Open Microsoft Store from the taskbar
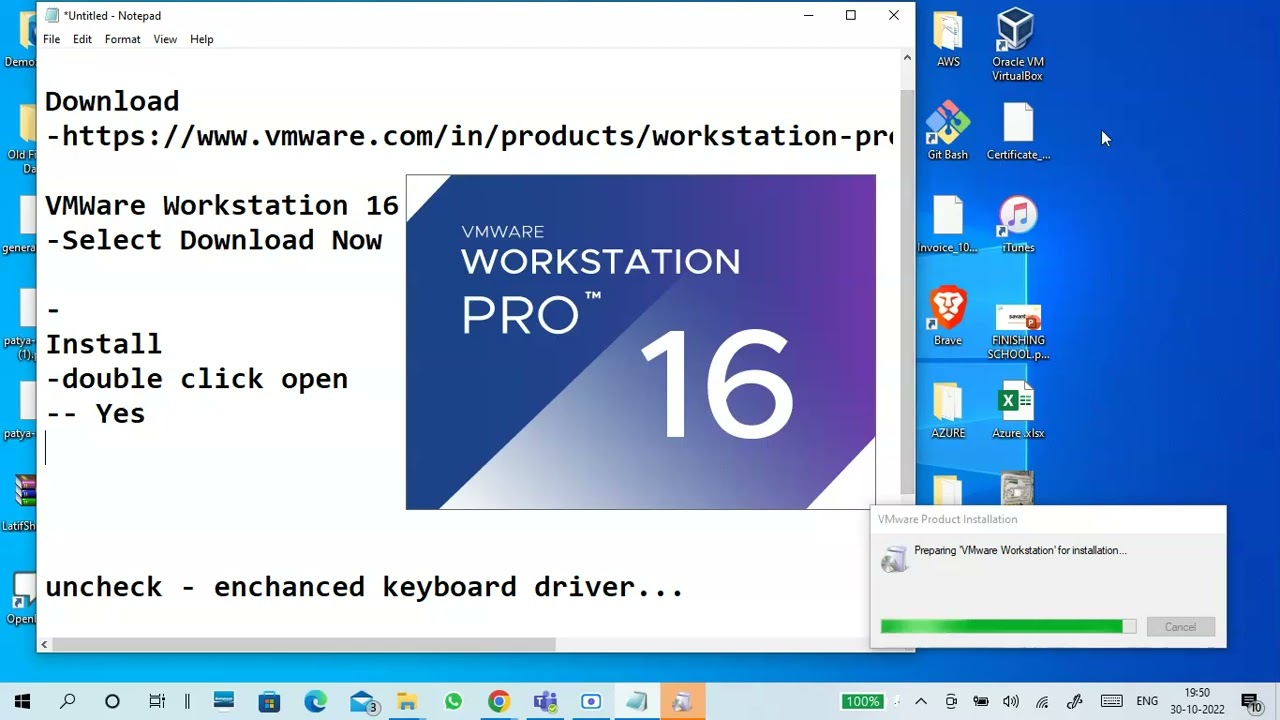 point(269,702)
